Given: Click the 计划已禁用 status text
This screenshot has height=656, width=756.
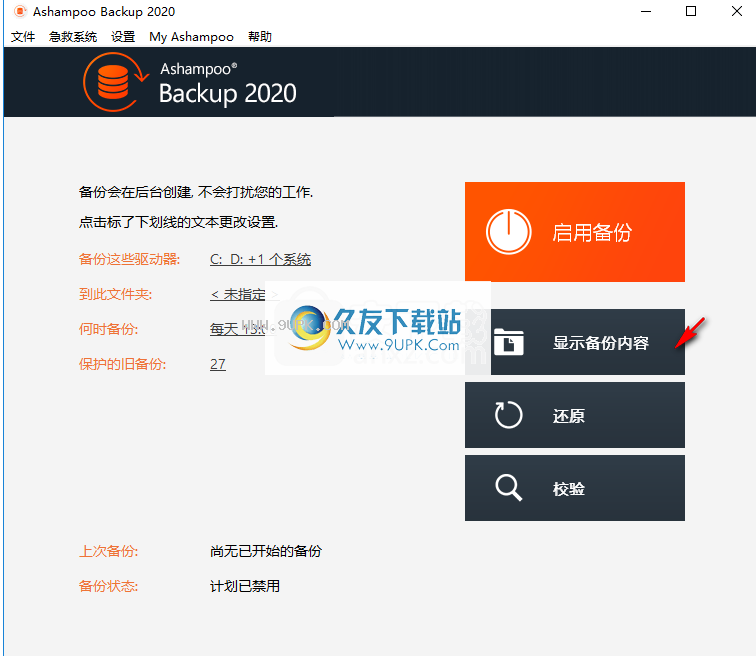Looking at the screenshot, I should [x=245, y=586].
